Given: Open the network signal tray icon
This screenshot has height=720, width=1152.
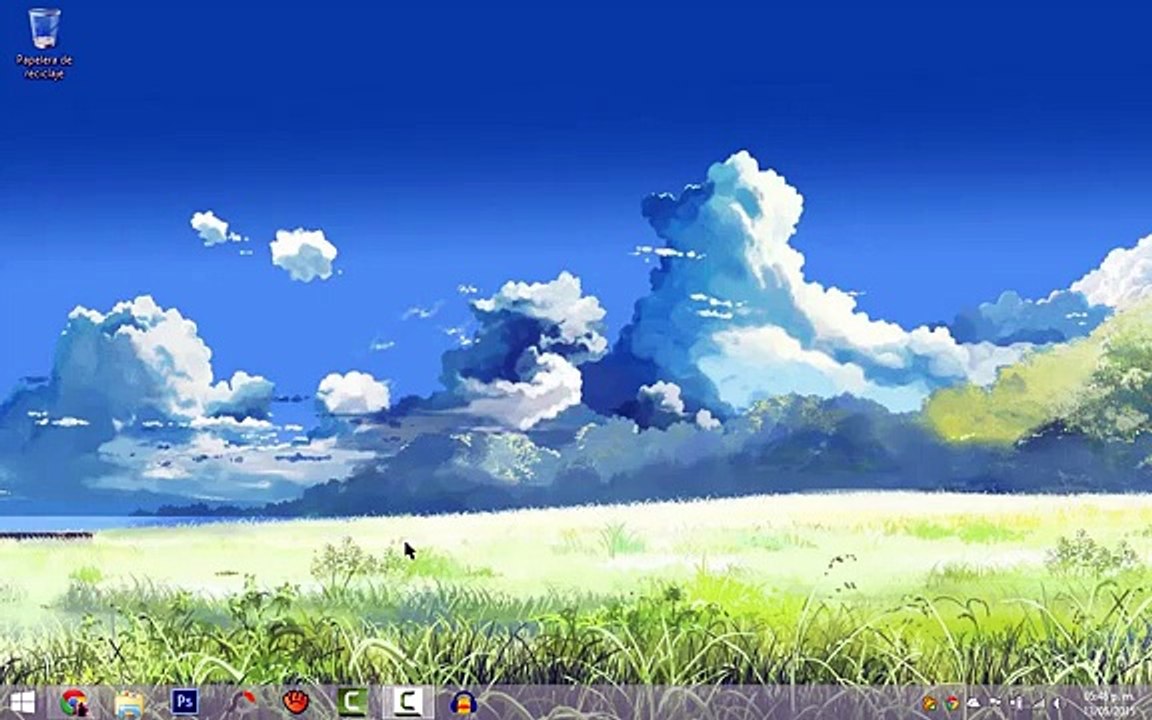Looking at the screenshot, I should point(1038,703).
